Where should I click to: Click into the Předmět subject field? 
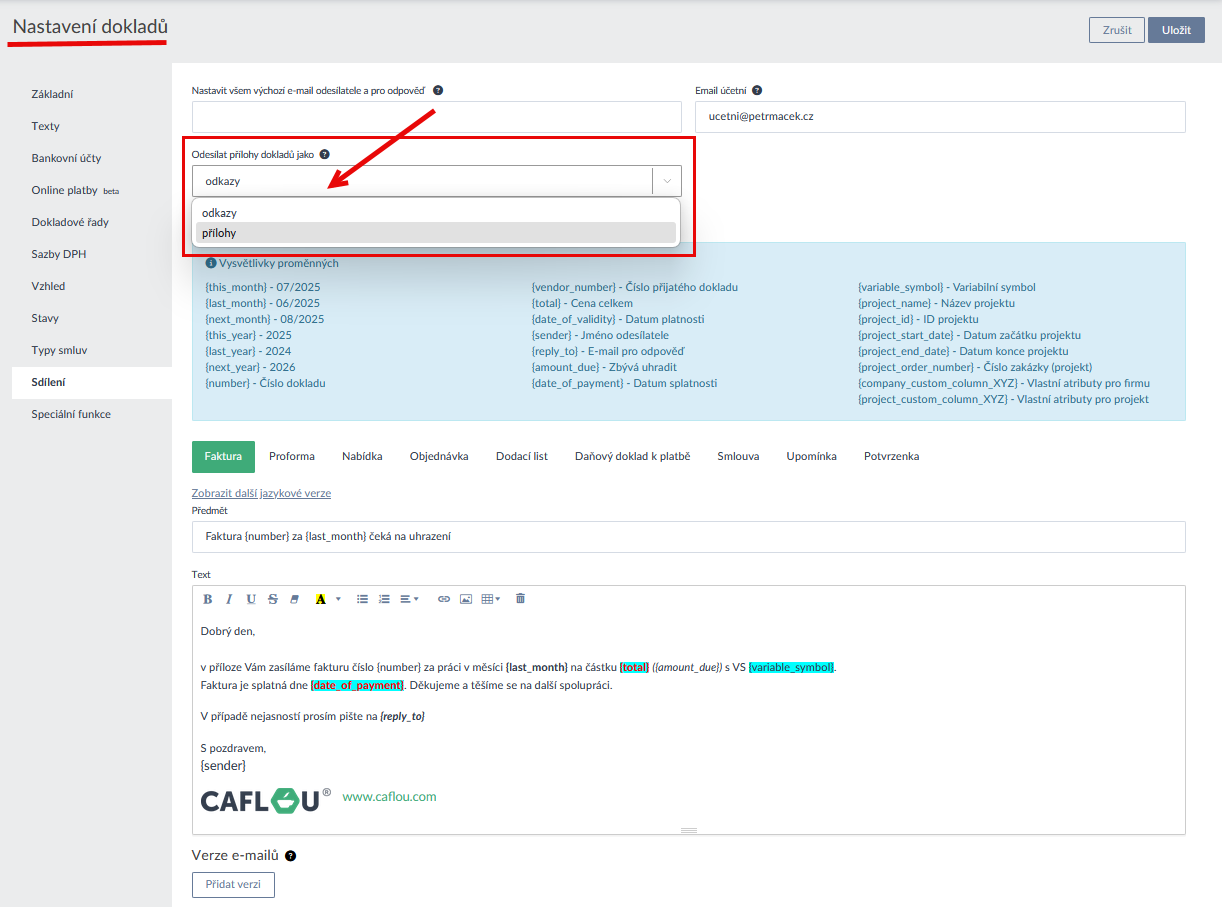coord(688,537)
